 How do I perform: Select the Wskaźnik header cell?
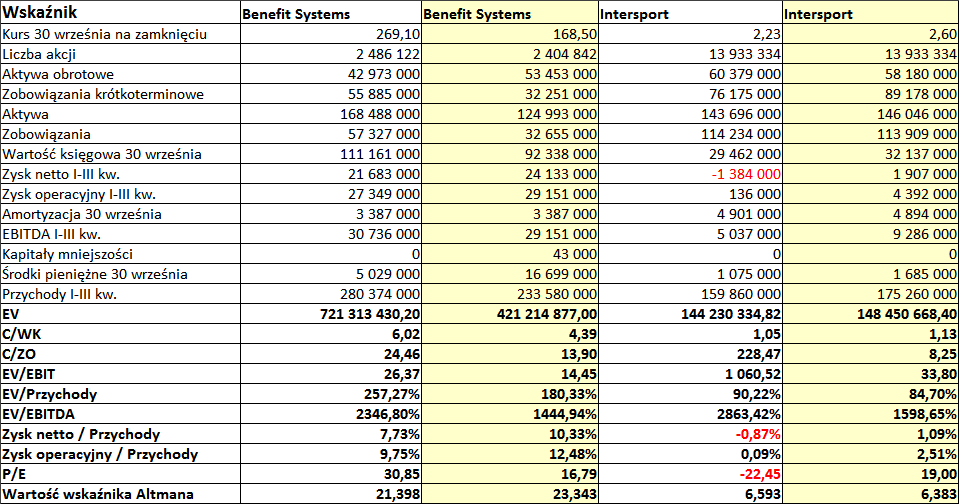(x=120, y=12)
